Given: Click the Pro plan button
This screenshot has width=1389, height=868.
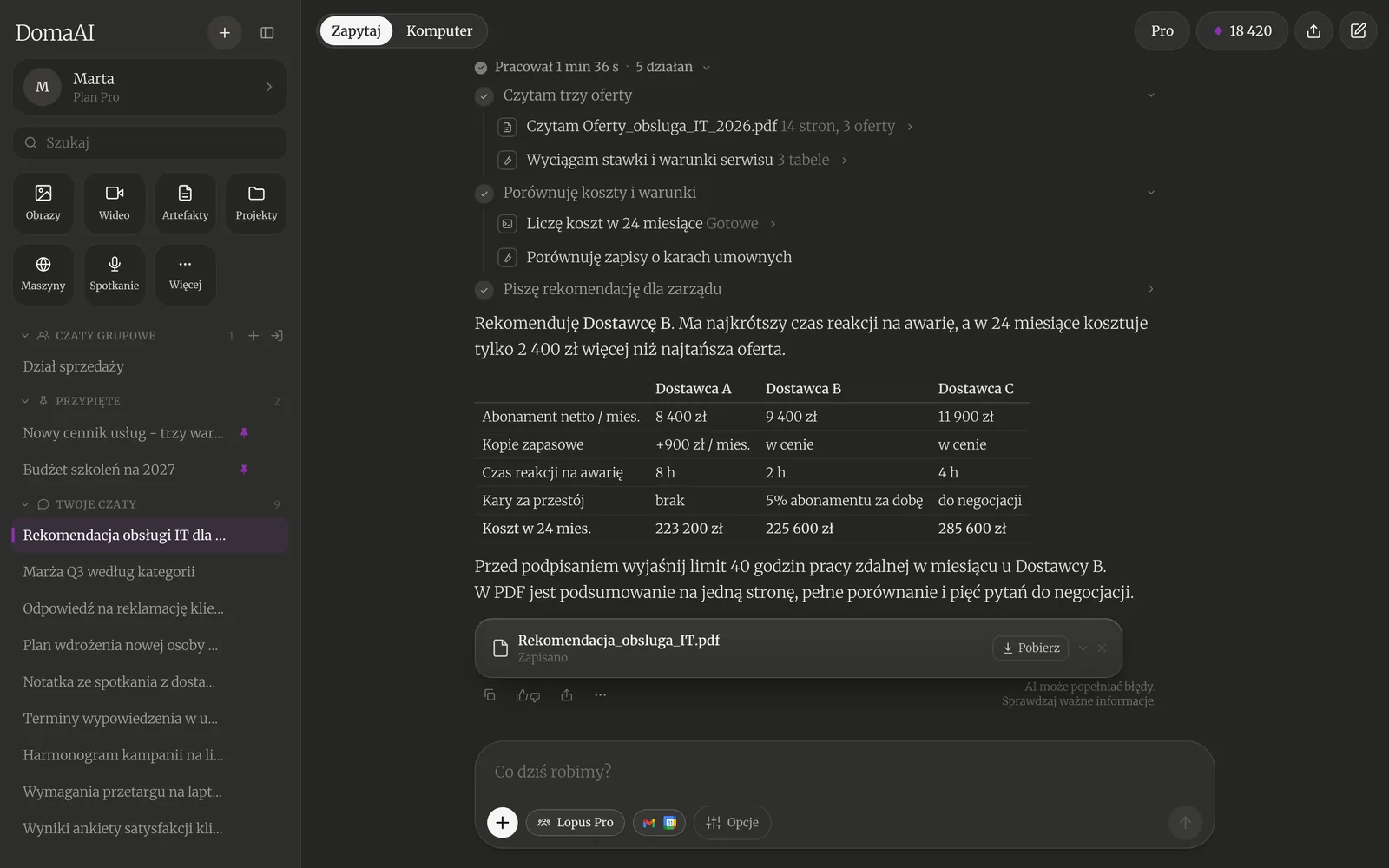Looking at the screenshot, I should (1162, 31).
